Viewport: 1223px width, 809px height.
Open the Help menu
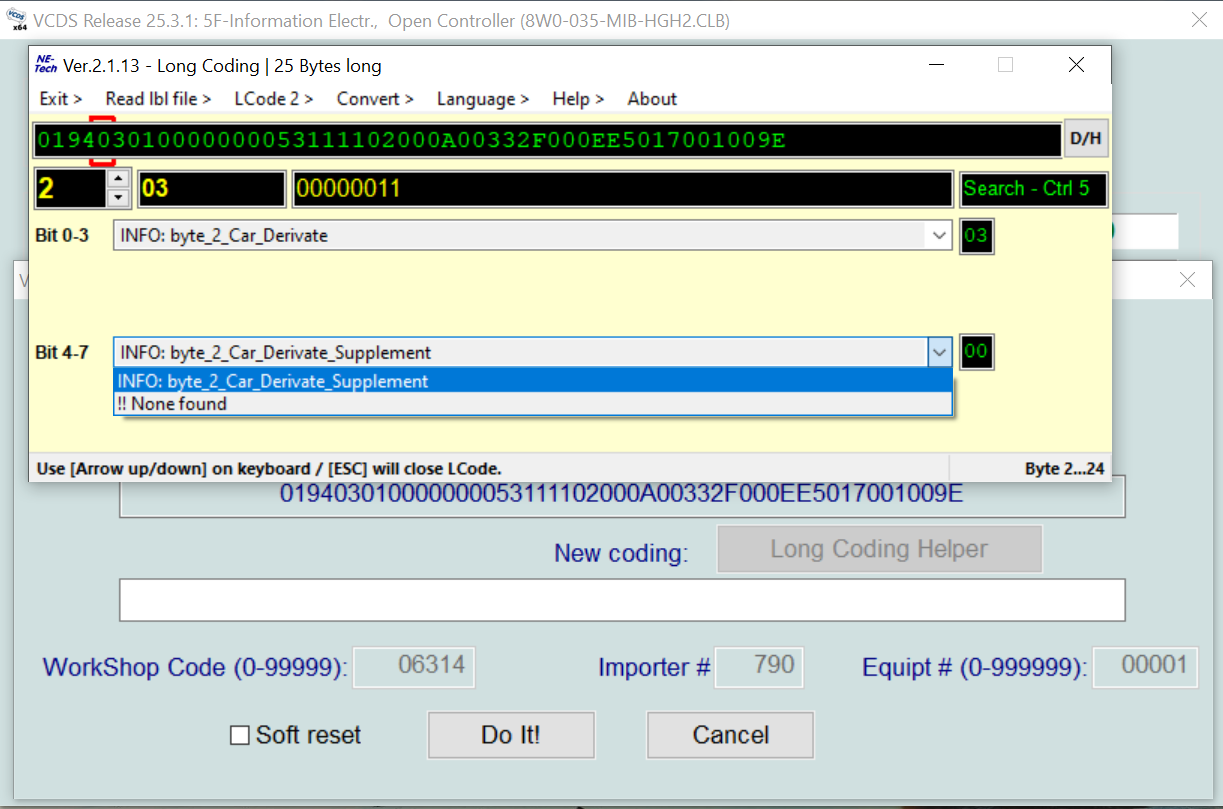coord(578,99)
